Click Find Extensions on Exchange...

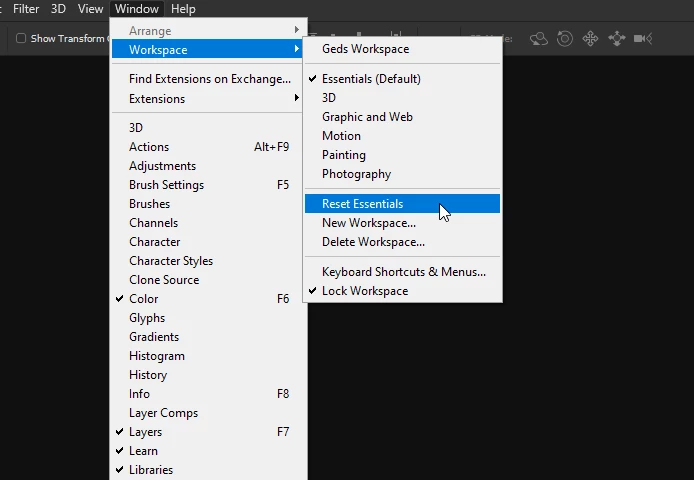207,79
